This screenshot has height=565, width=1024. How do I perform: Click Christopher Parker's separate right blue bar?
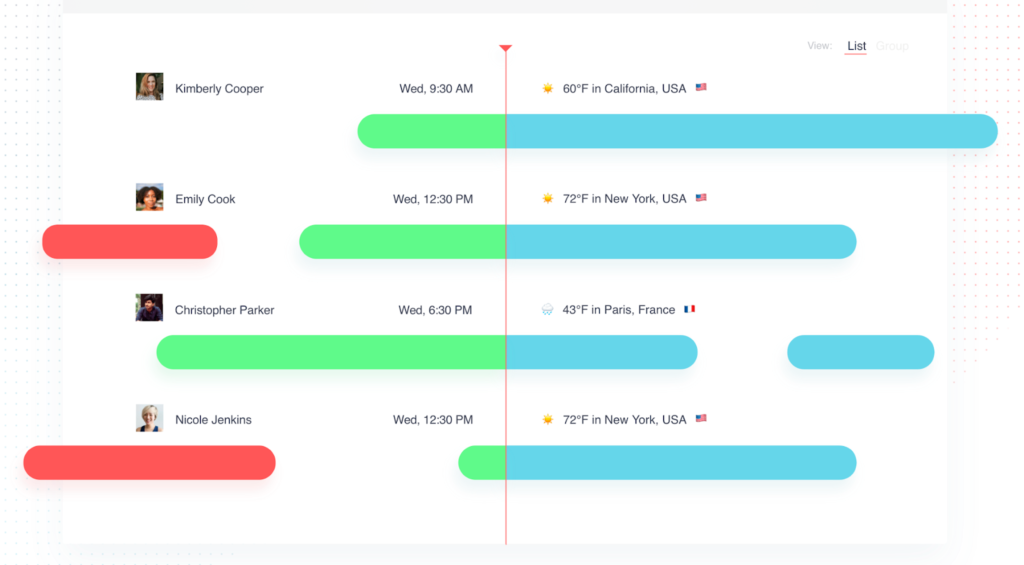861,352
